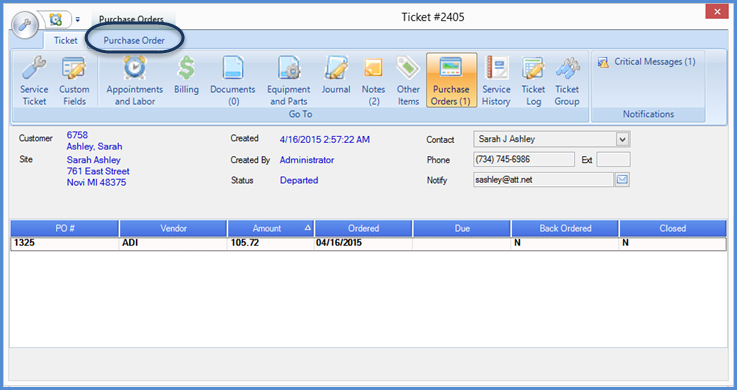Open Notes (2) section

(x=373, y=81)
